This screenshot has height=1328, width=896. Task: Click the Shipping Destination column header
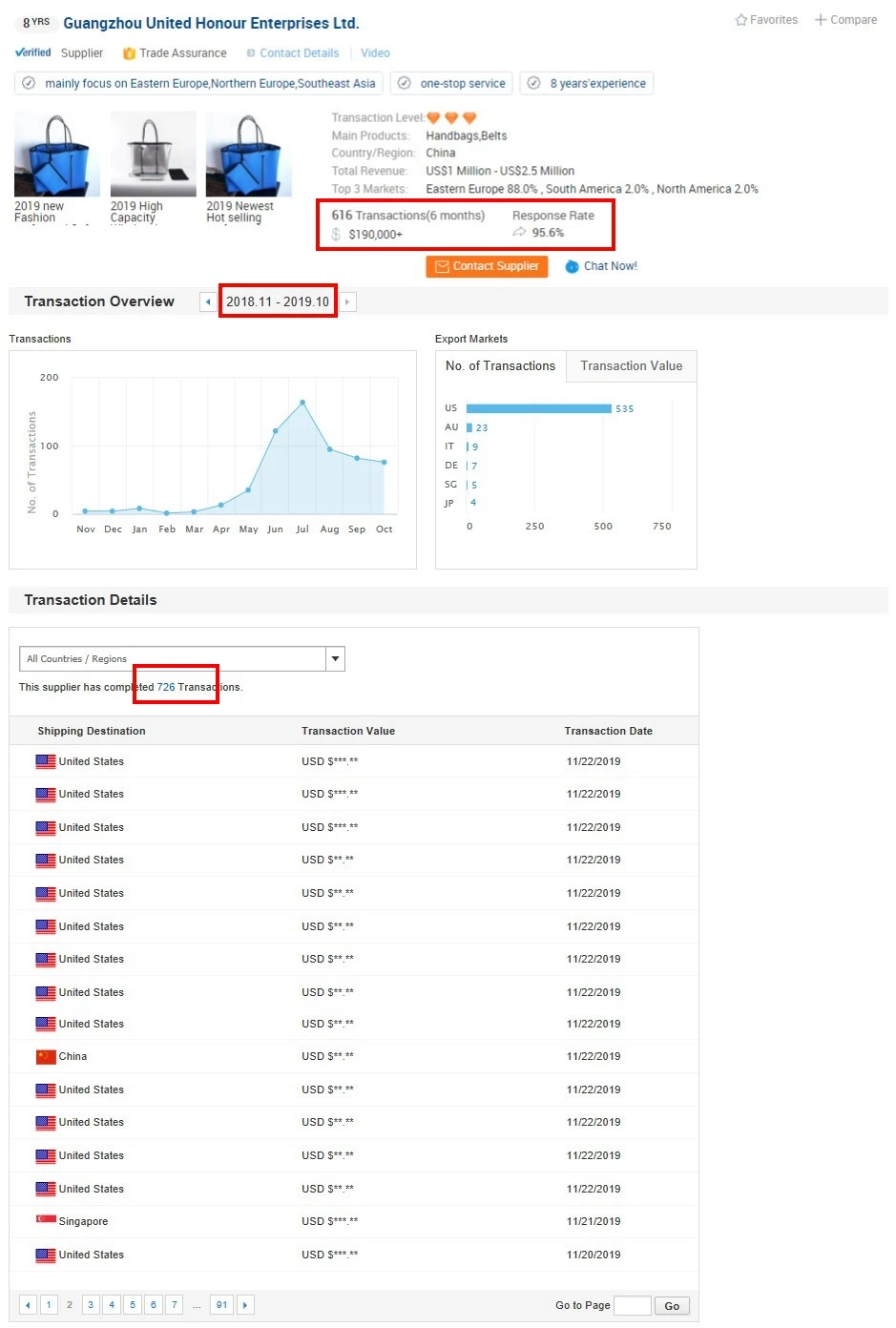92,732
